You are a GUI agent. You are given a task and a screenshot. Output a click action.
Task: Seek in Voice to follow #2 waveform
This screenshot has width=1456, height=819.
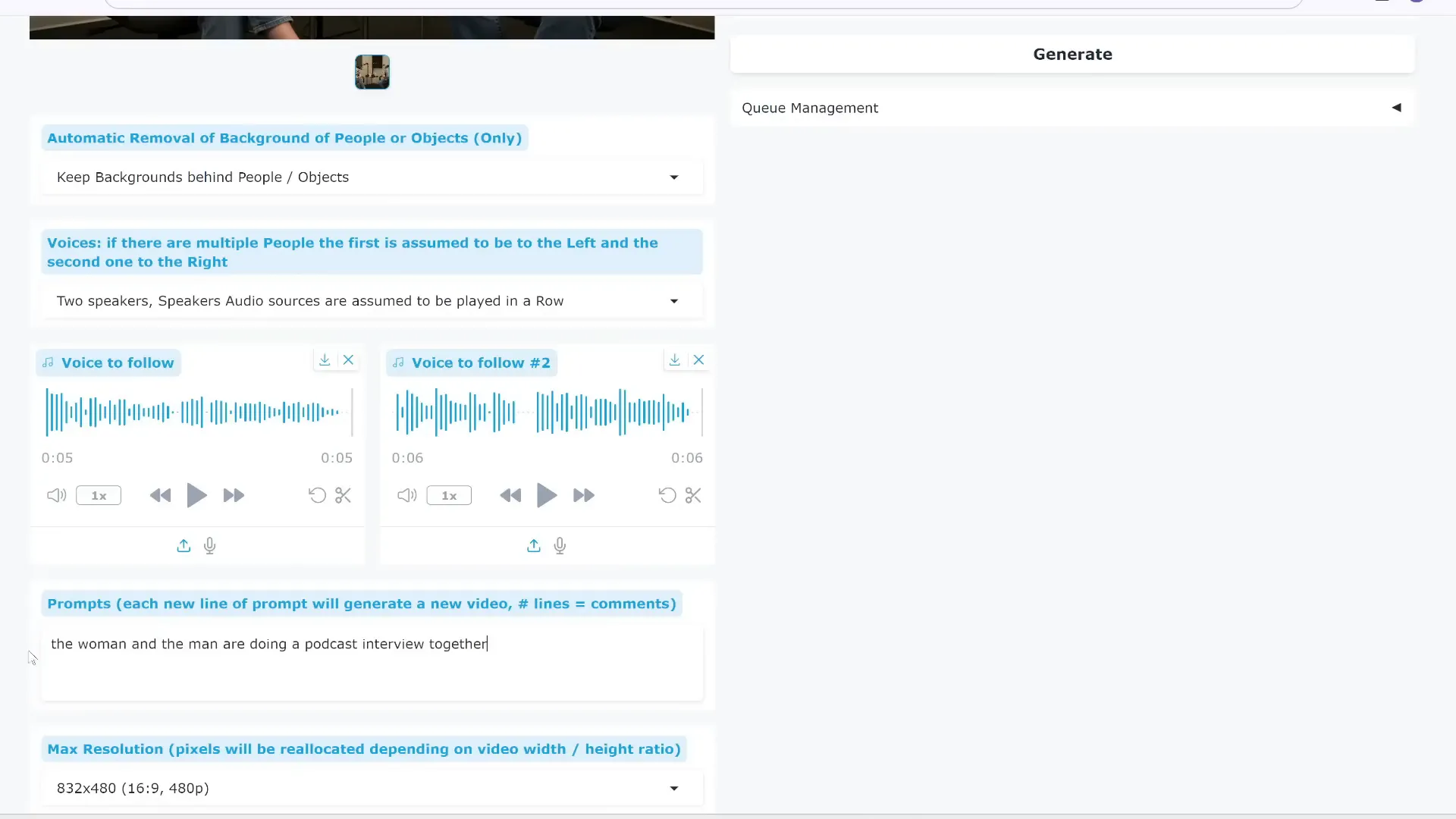(x=548, y=413)
